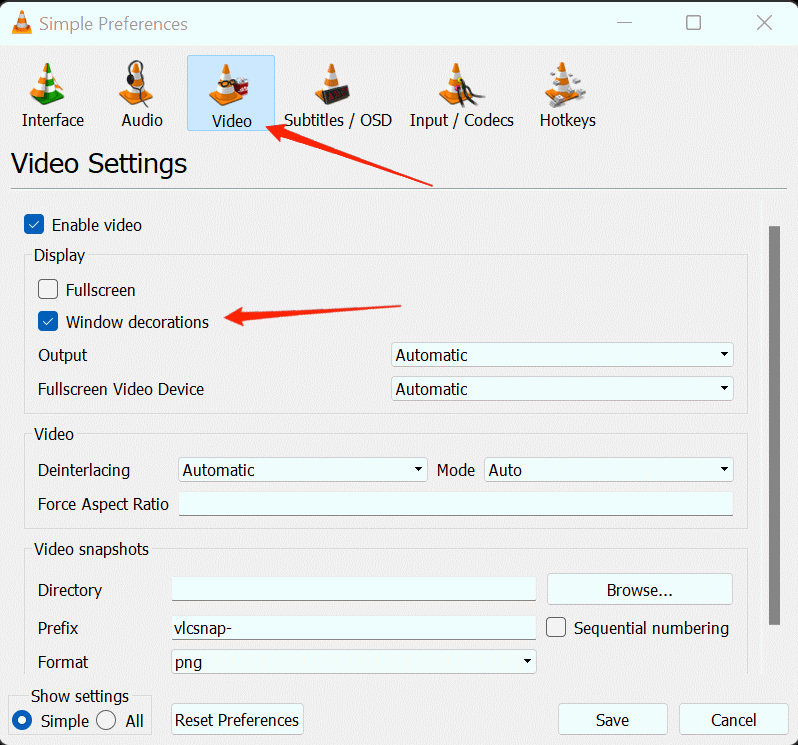Viewport: 798px width, 745px height.
Task: Click the Browse... button
Action: (640, 590)
